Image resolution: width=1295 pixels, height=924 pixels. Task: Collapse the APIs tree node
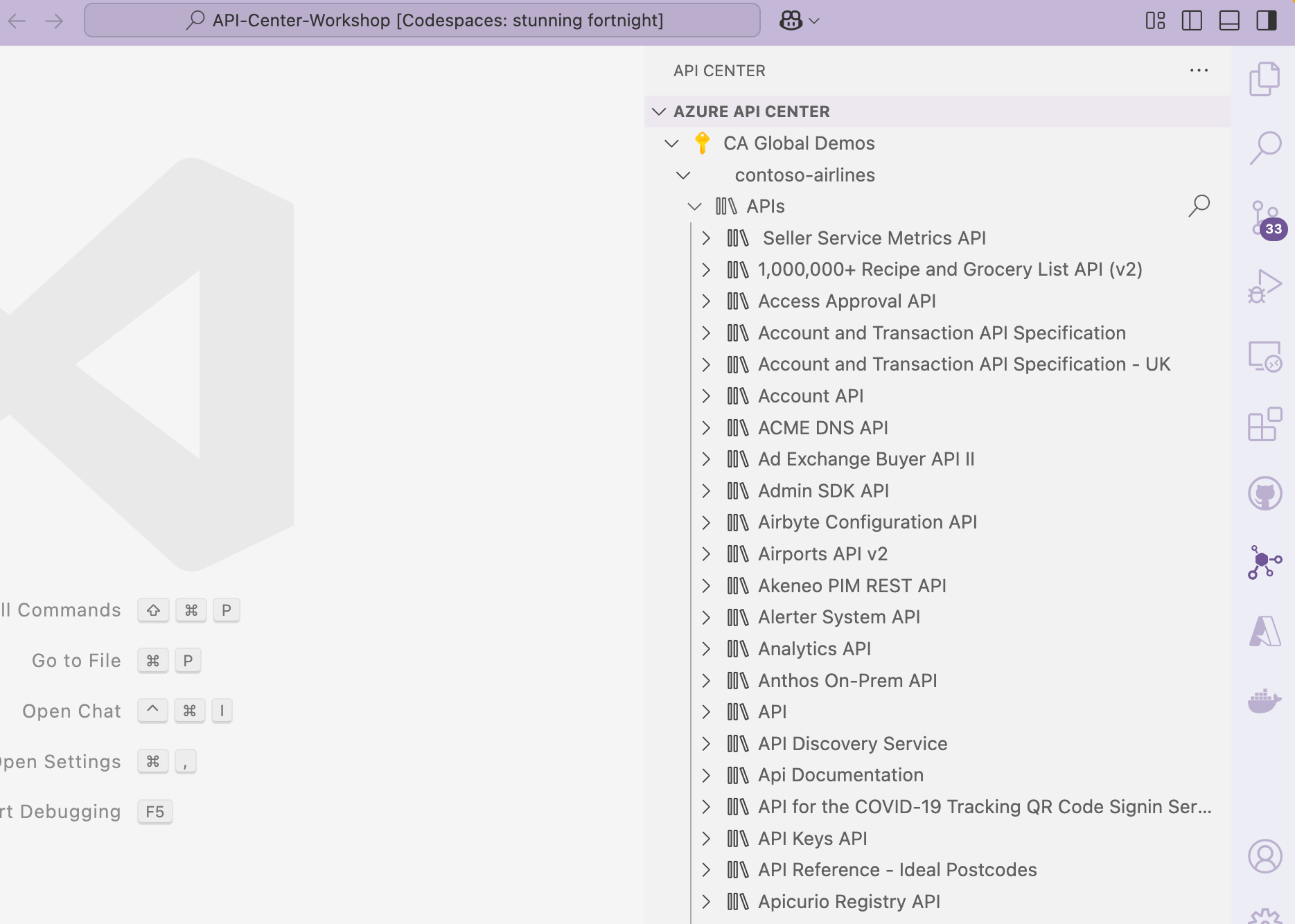[694, 206]
